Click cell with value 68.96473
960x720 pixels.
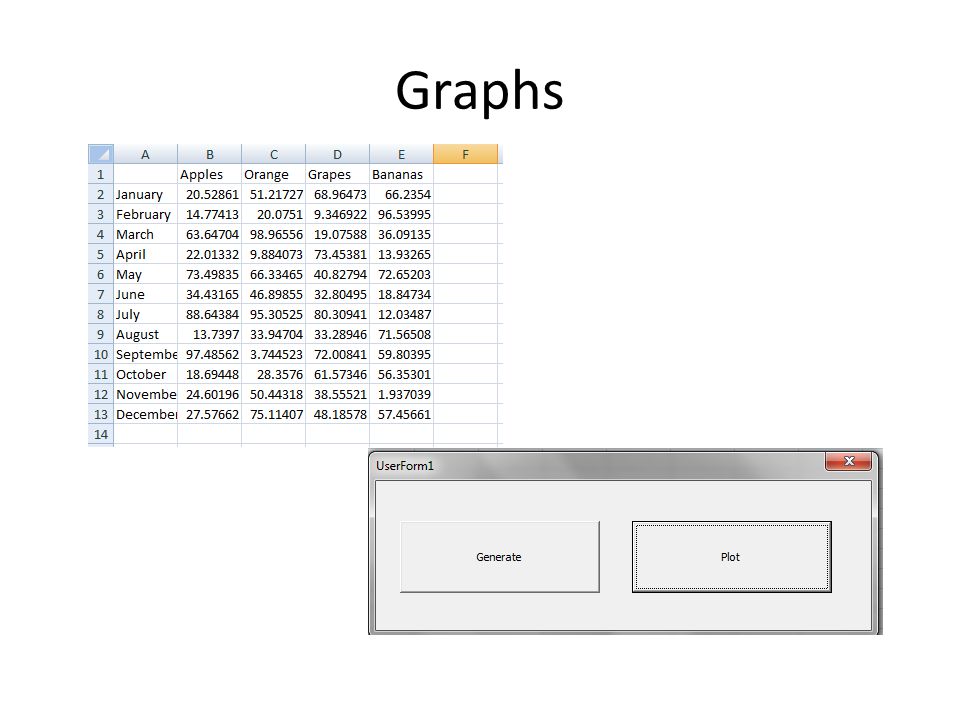pyautogui.click(x=337, y=194)
